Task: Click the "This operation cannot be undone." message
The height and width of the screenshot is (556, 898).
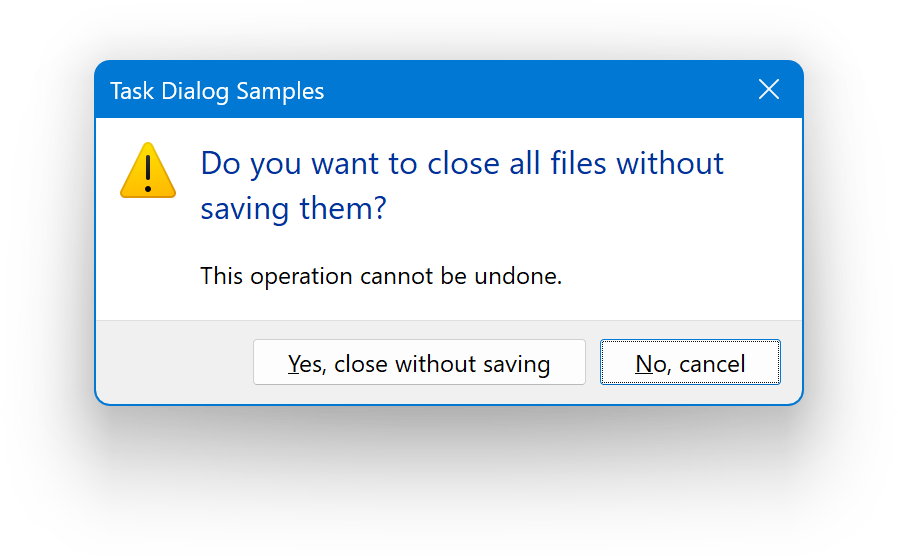Action: tap(381, 276)
